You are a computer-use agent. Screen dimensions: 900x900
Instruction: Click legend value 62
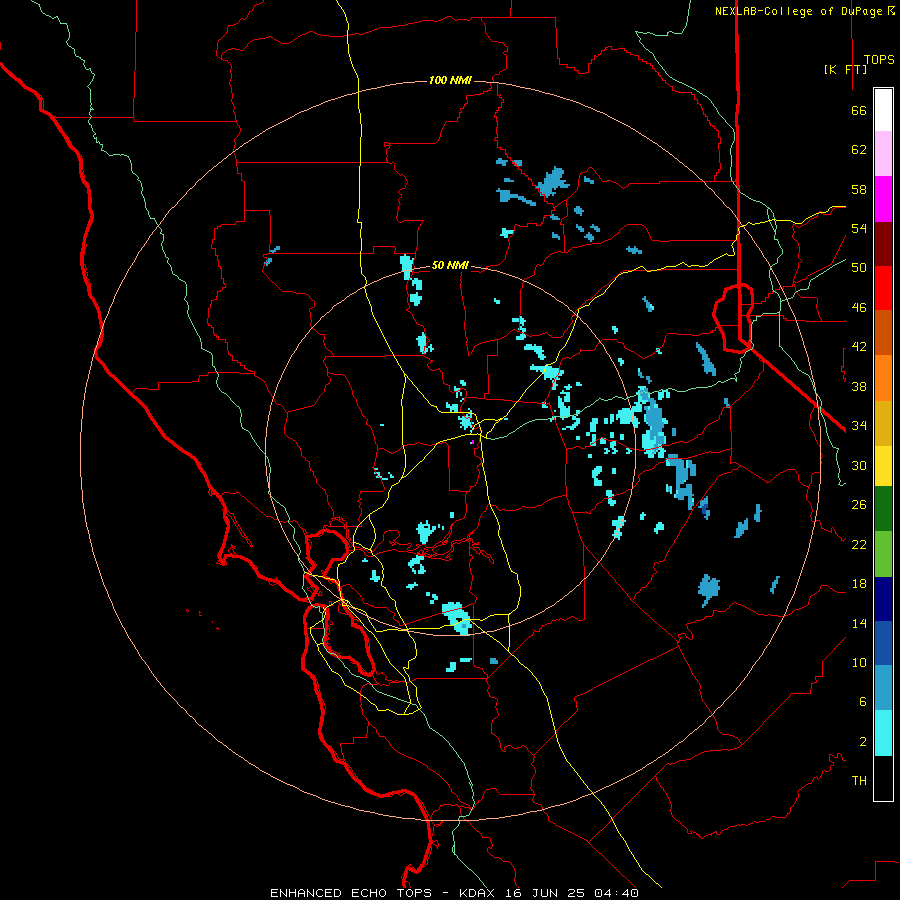click(859, 150)
